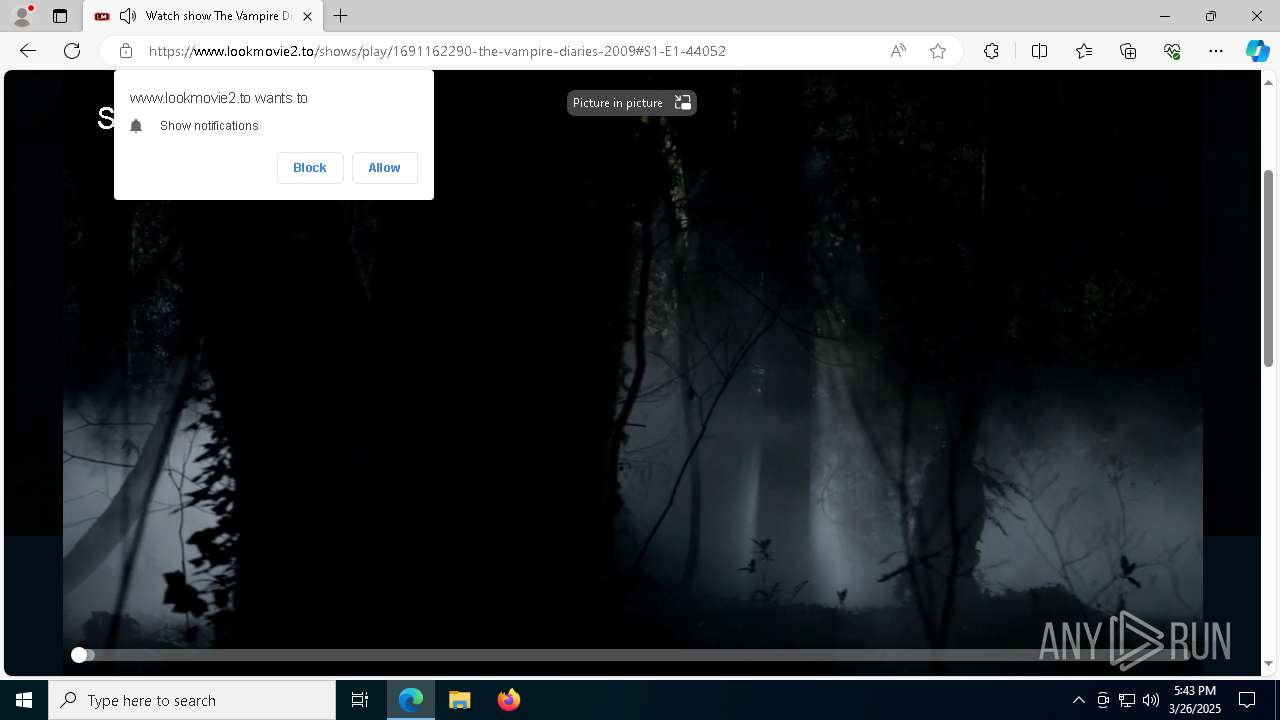Open File Explorer from taskbar
1280x720 pixels.
(459, 700)
